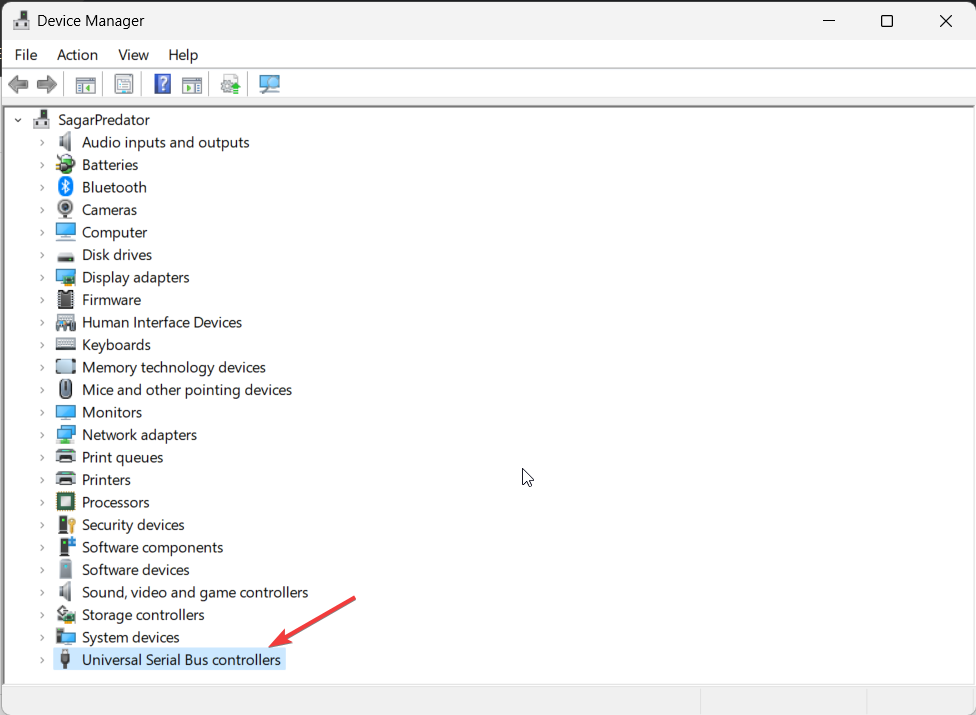Click the Forward arrow toolbar icon
The width and height of the screenshot is (976, 715).
tap(47, 84)
